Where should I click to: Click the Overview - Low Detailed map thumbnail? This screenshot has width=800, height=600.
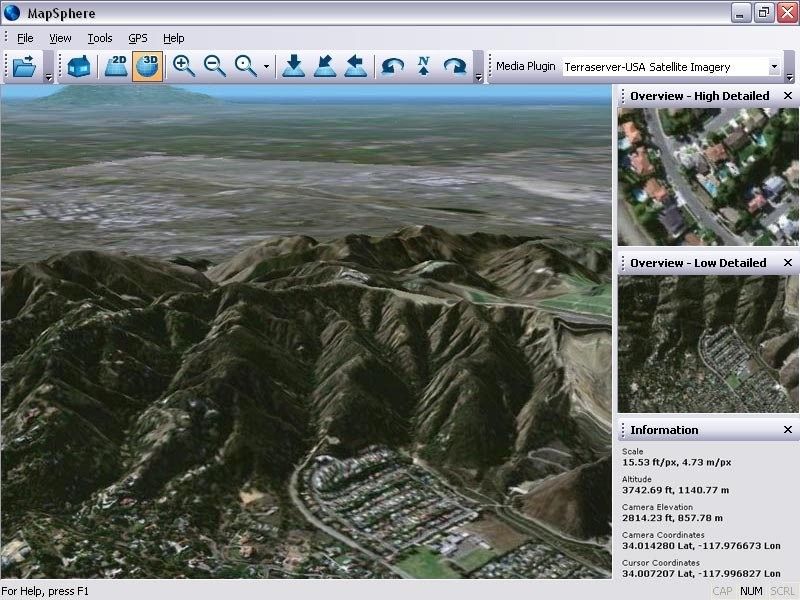point(707,345)
